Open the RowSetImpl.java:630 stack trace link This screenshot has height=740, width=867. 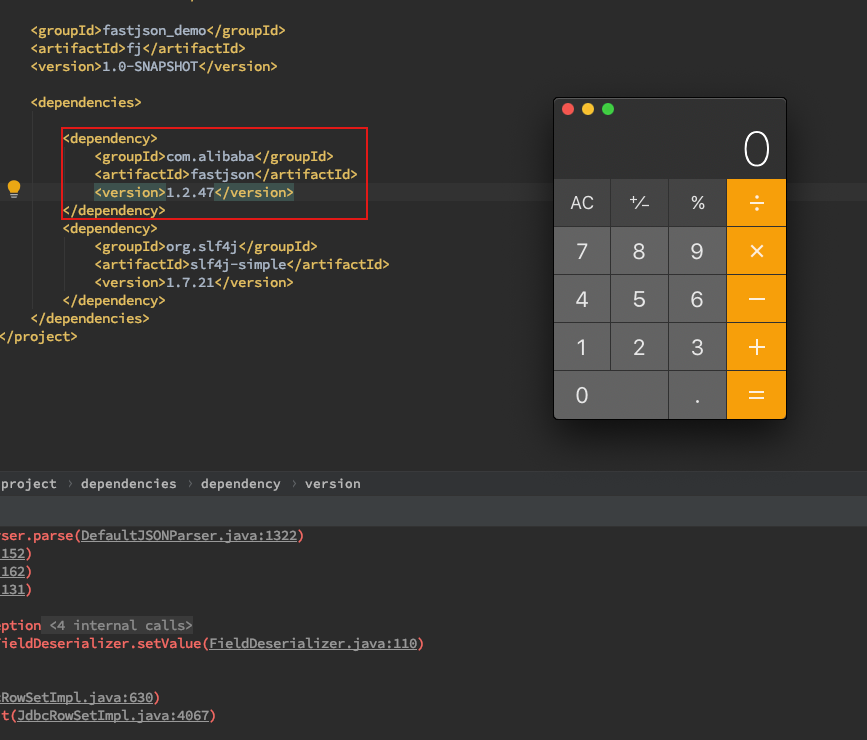(76, 697)
